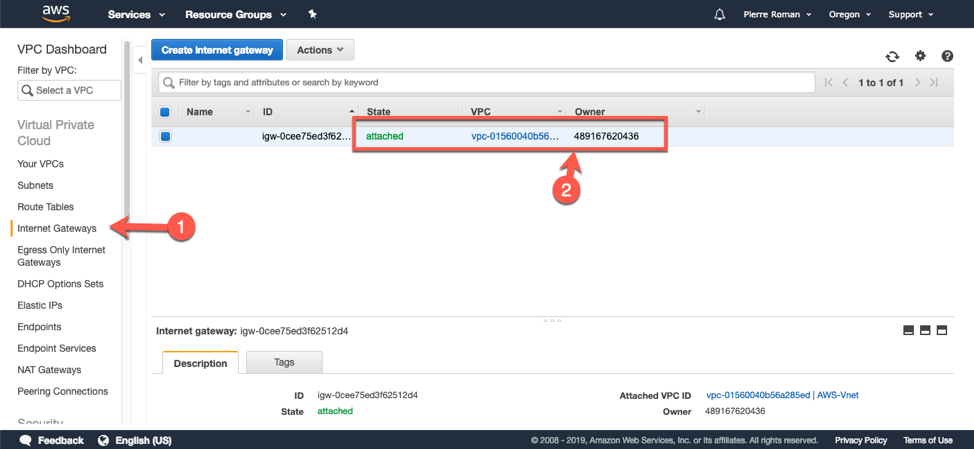Sort by the State column header
Screen dimensions: 974x449
378,112
